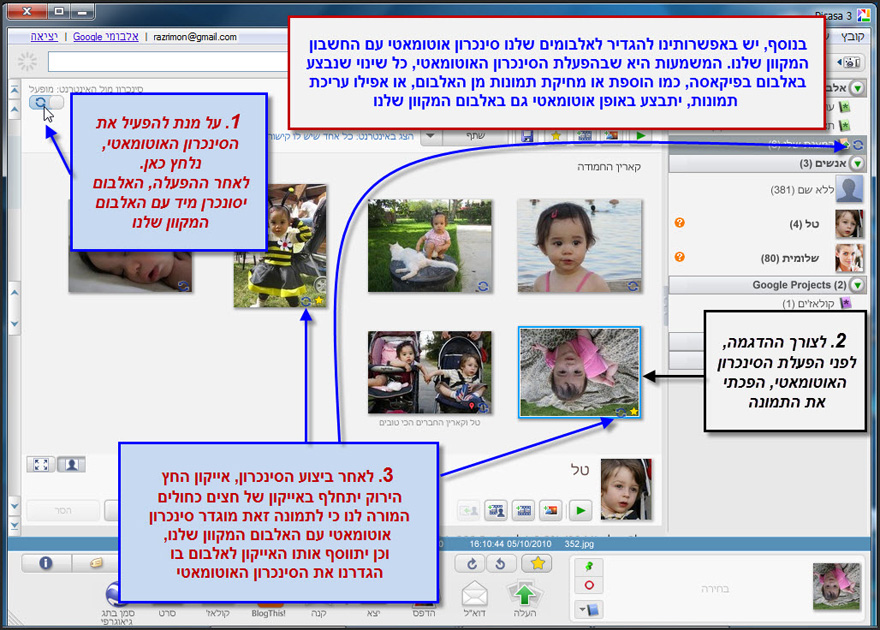Click the טל person face thumbnail
Screen dimensions: 880x630
(x=626, y=489)
